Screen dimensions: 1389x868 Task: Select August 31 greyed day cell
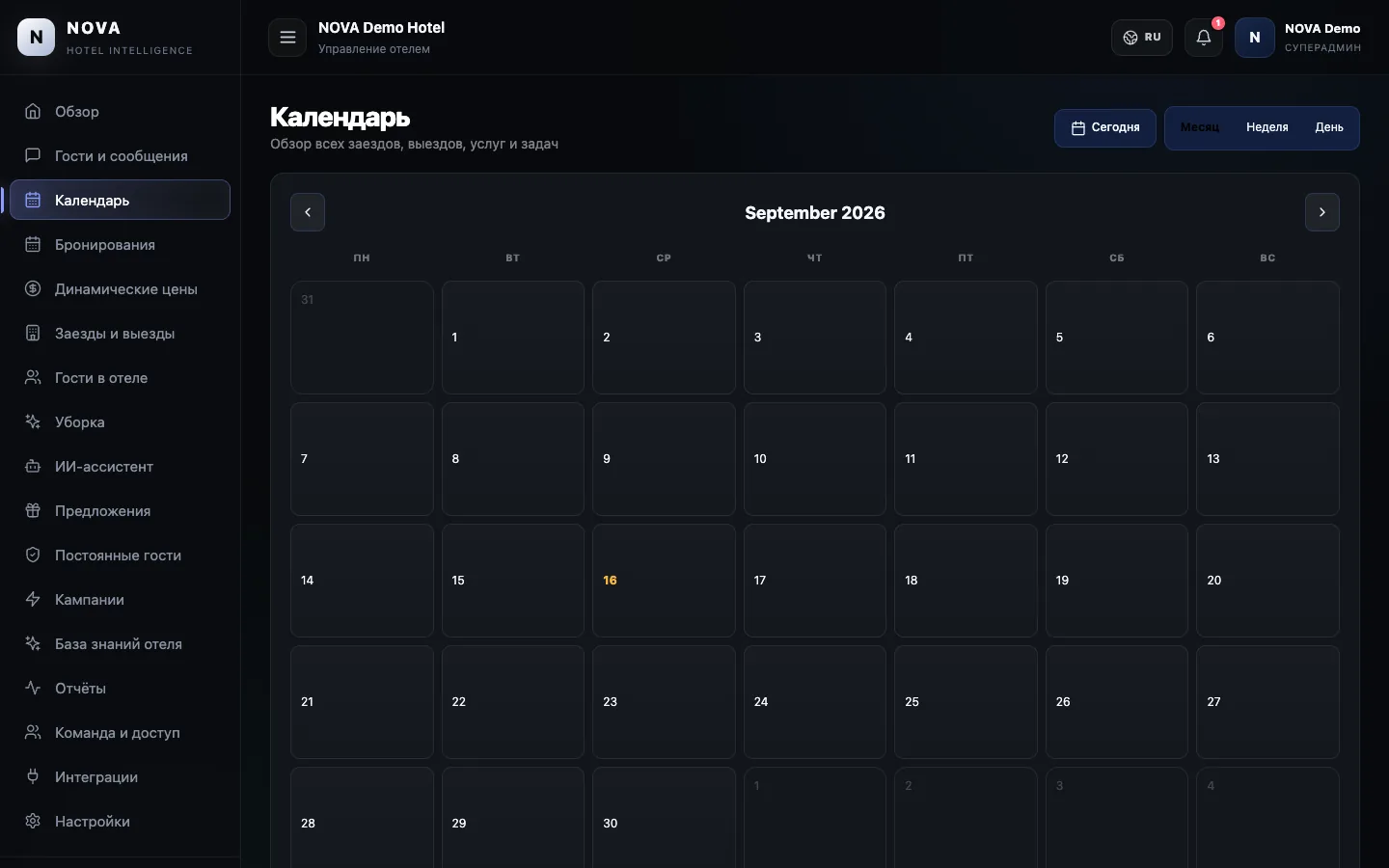point(362,338)
